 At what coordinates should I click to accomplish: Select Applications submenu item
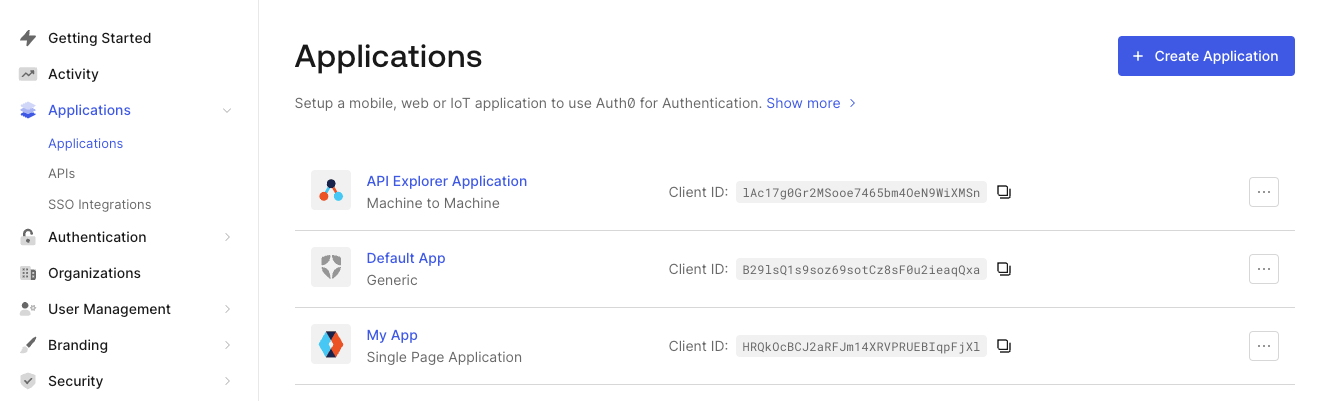85,144
